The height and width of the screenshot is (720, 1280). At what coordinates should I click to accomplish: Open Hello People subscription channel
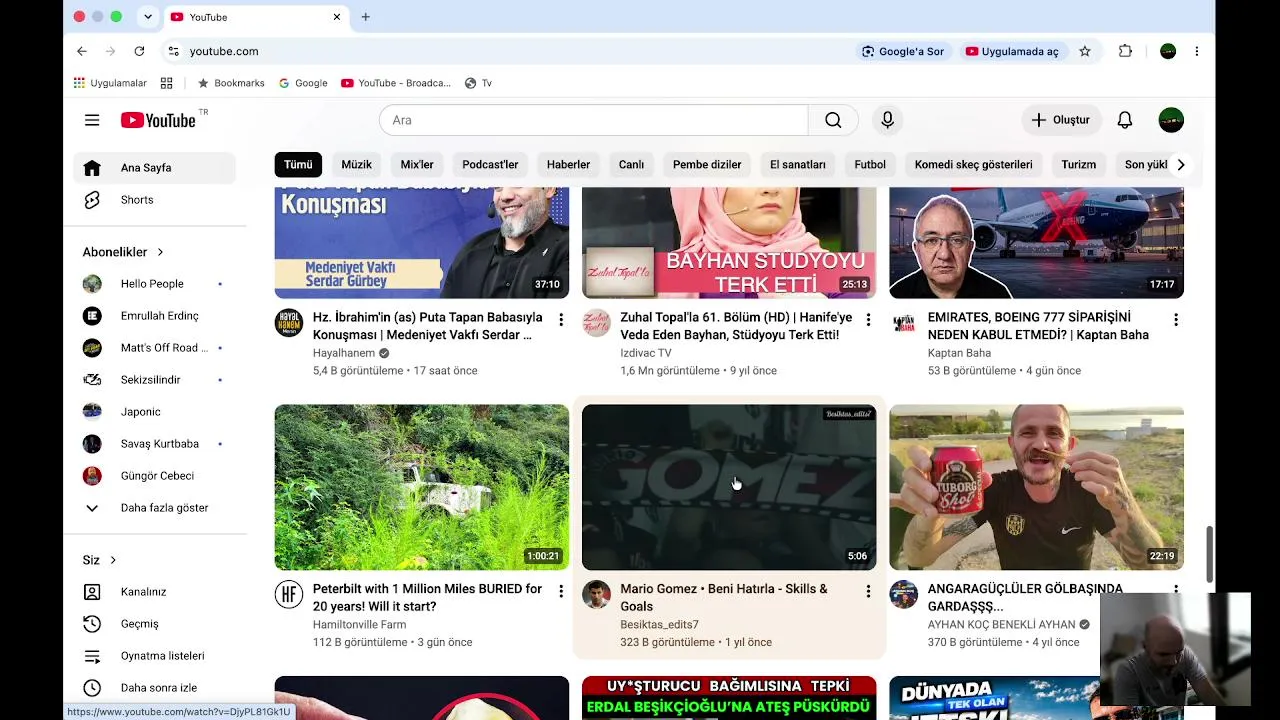point(154,284)
